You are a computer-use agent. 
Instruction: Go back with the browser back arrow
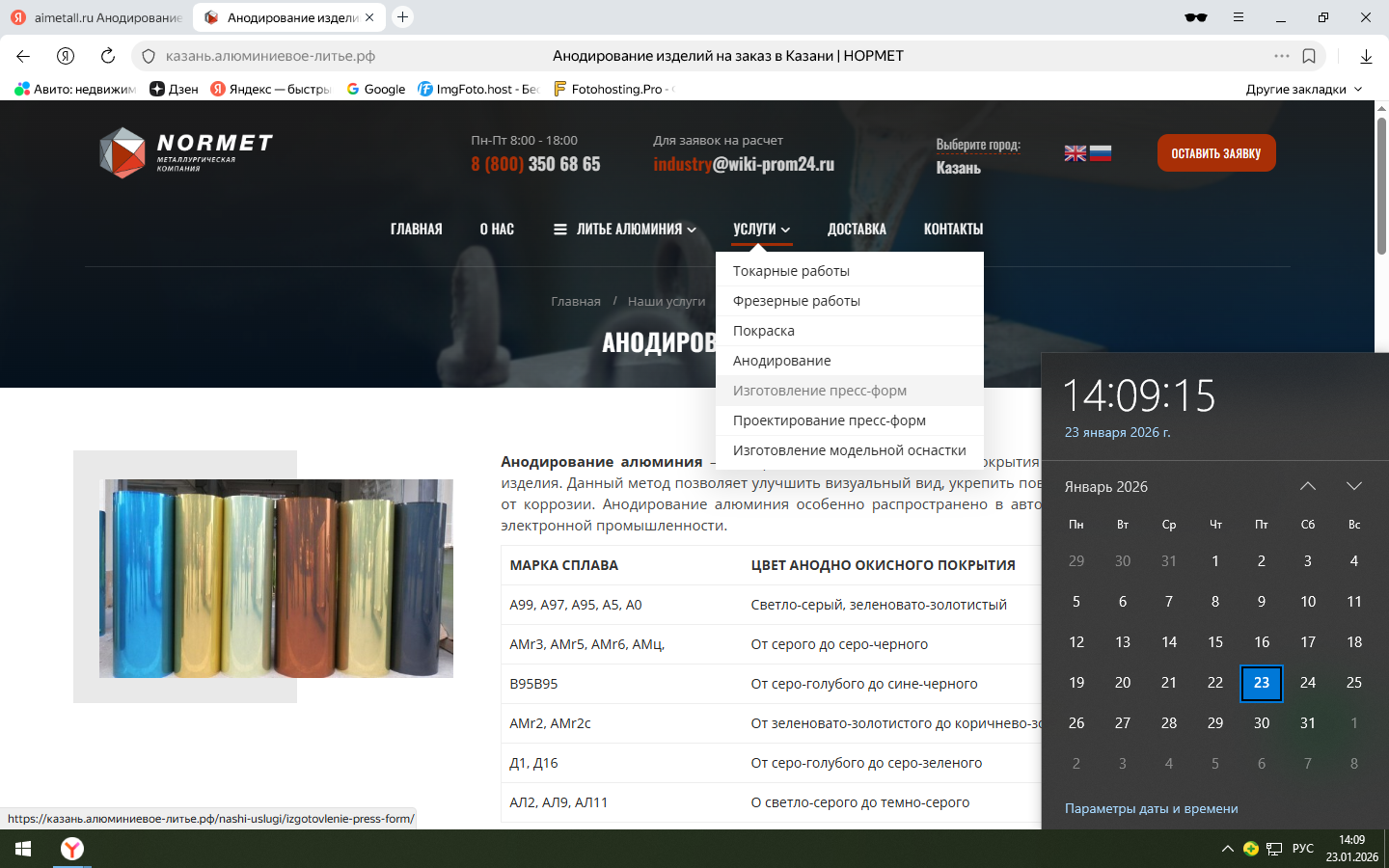tap(23, 56)
